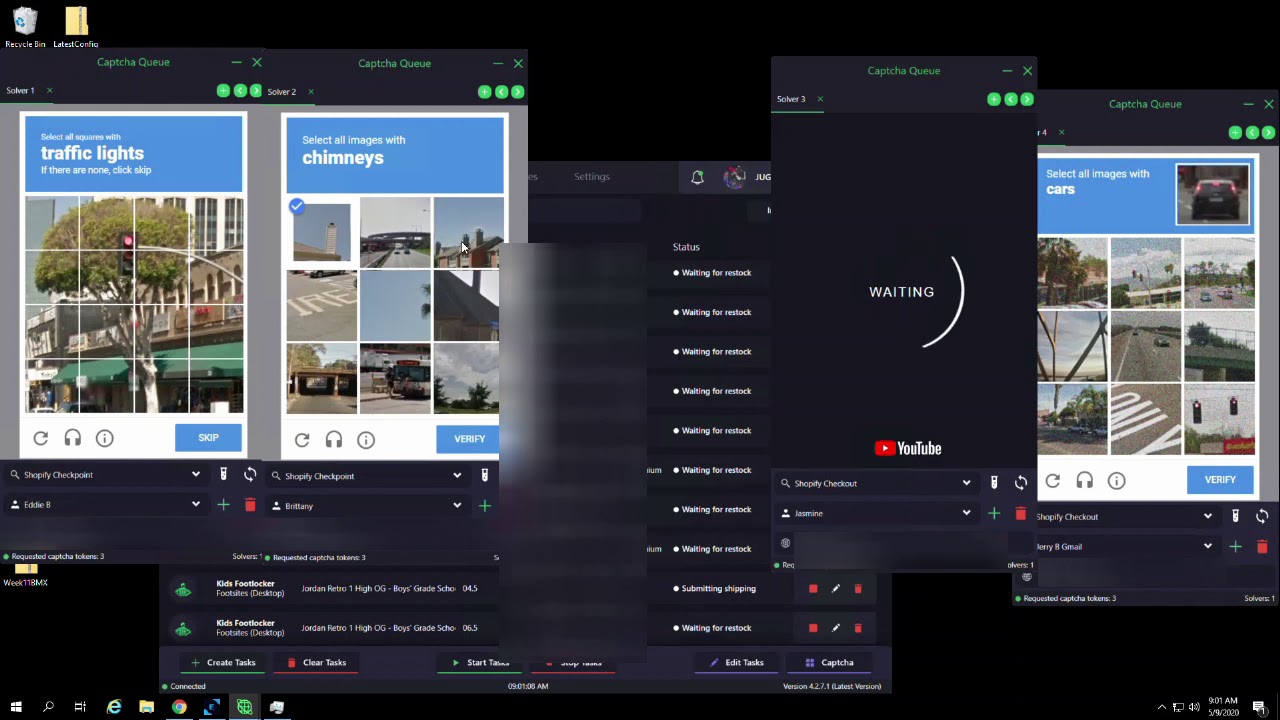The width and height of the screenshot is (1280, 720).
Task: Reload the captcha challenge in Solver 2
Action: tap(302, 439)
